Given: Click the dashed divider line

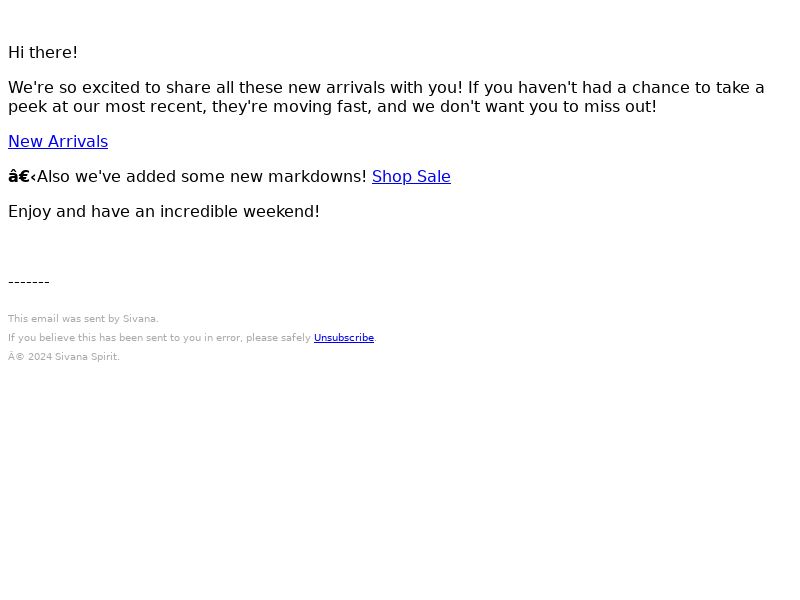Looking at the screenshot, I should coord(29,282).
